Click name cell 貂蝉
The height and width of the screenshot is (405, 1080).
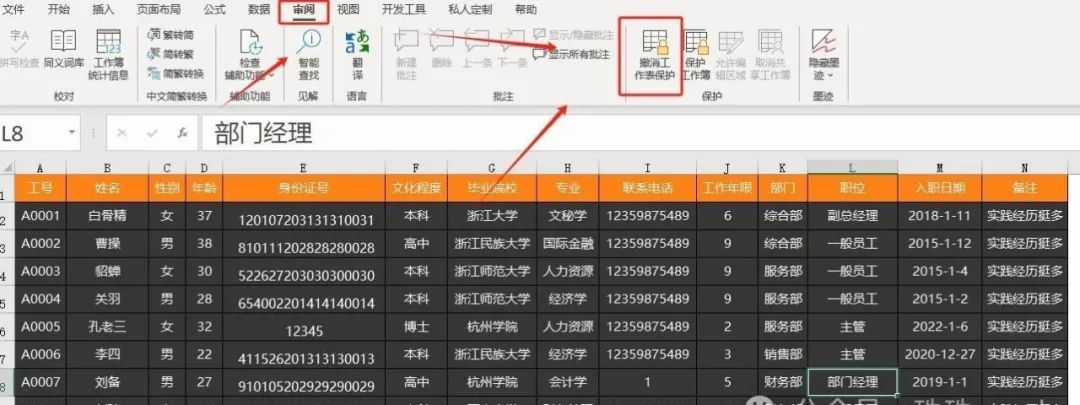[x=107, y=271]
